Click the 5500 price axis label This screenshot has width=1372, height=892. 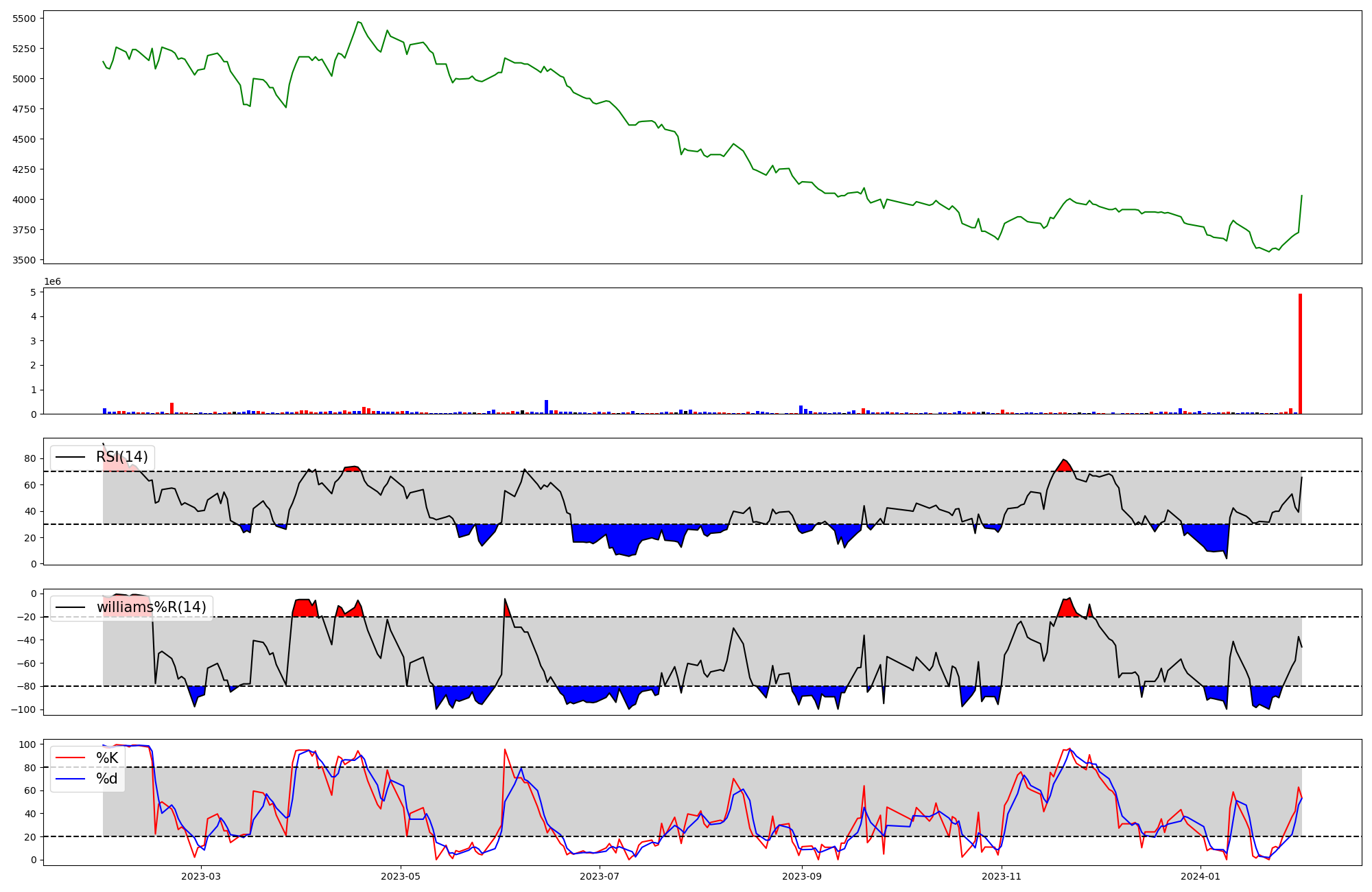tap(25, 19)
